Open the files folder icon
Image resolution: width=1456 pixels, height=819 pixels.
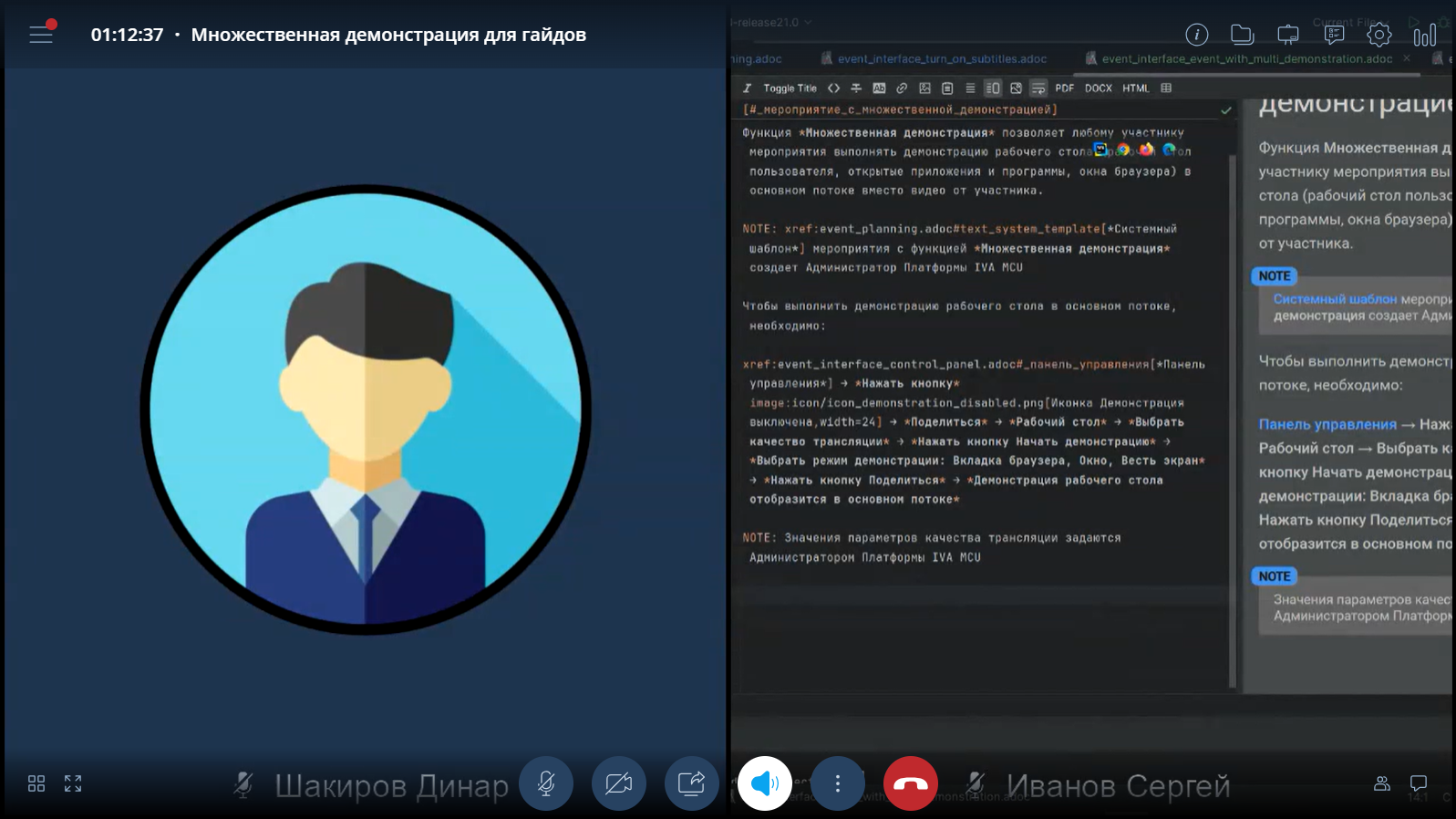pyautogui.click(x=1242, y=35)
